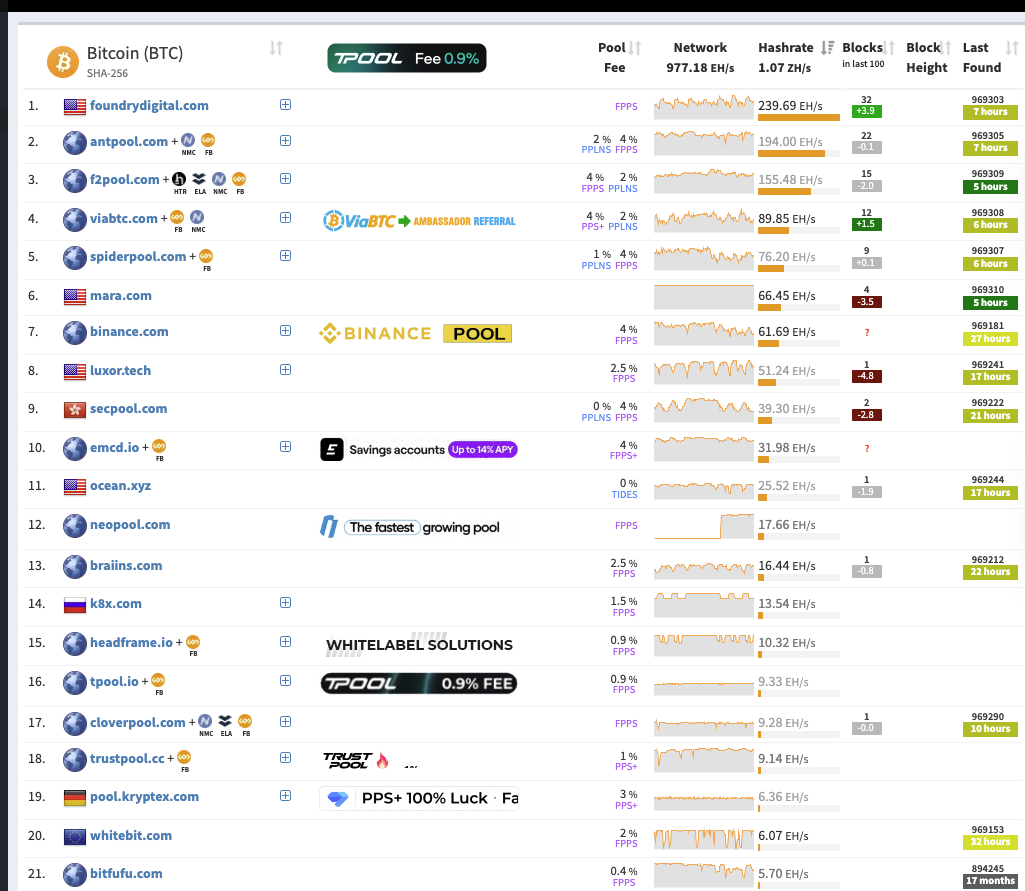Click the TPOOL Fee 0.9% header banner

[407, 58]
